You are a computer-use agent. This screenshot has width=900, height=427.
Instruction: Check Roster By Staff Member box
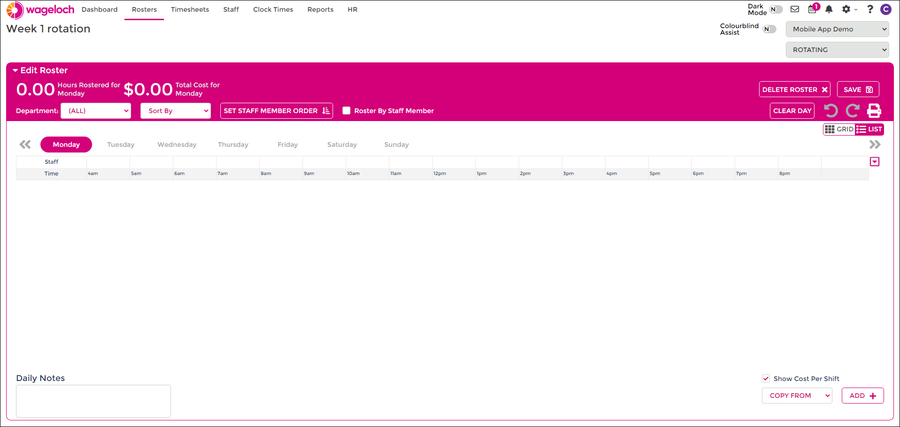347,111
